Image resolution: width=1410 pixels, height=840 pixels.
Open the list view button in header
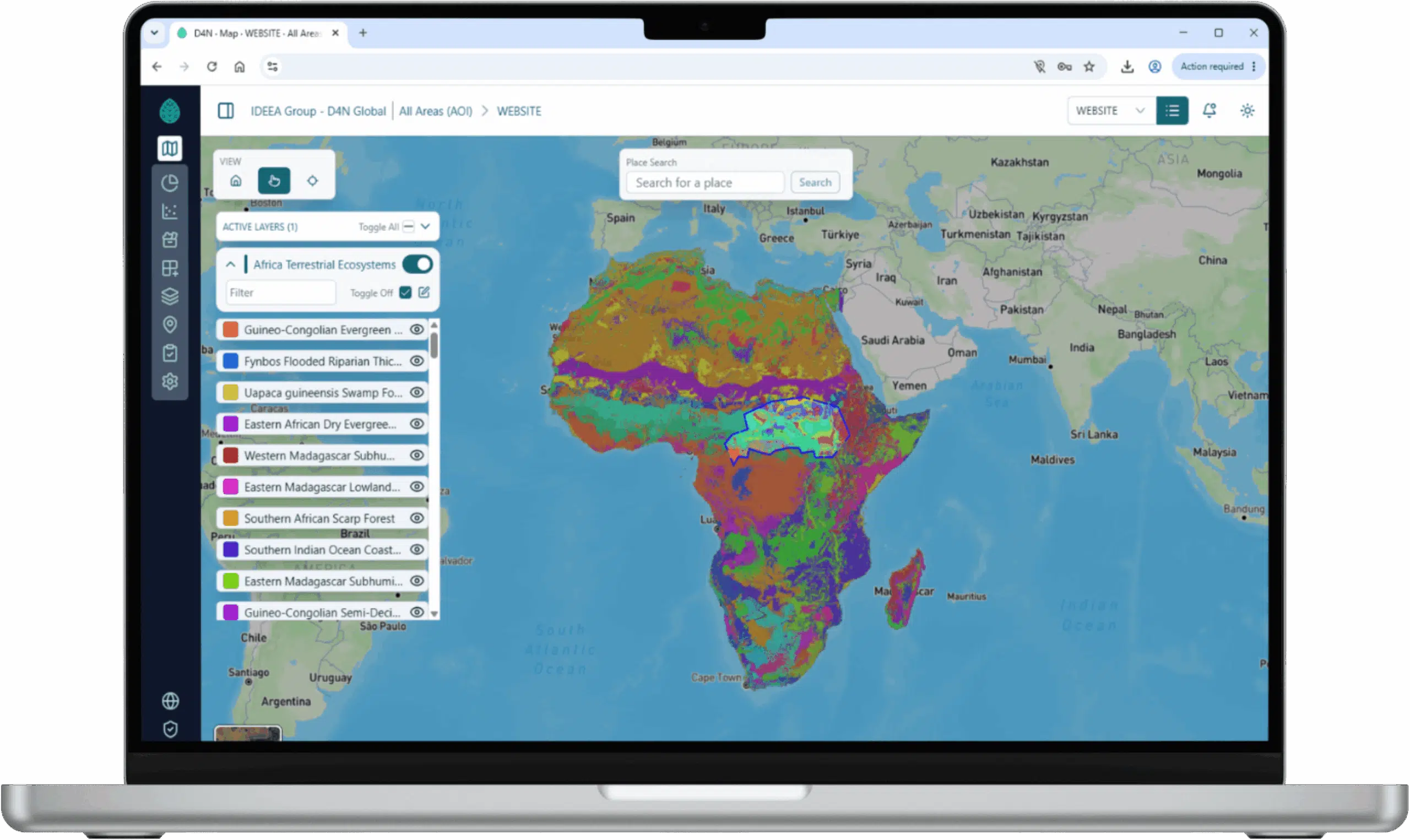tap(1173, 111)
